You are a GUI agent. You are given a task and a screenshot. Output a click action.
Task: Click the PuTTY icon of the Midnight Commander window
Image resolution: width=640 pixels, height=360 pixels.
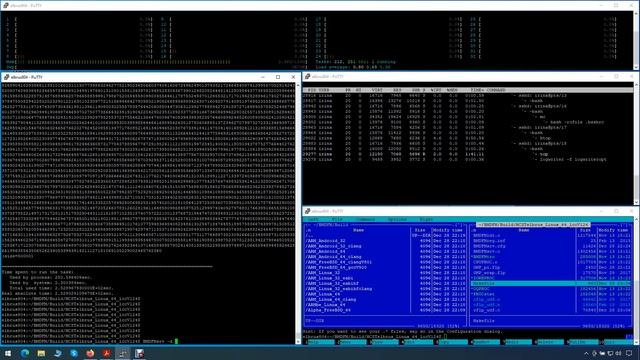coord(307,211)
